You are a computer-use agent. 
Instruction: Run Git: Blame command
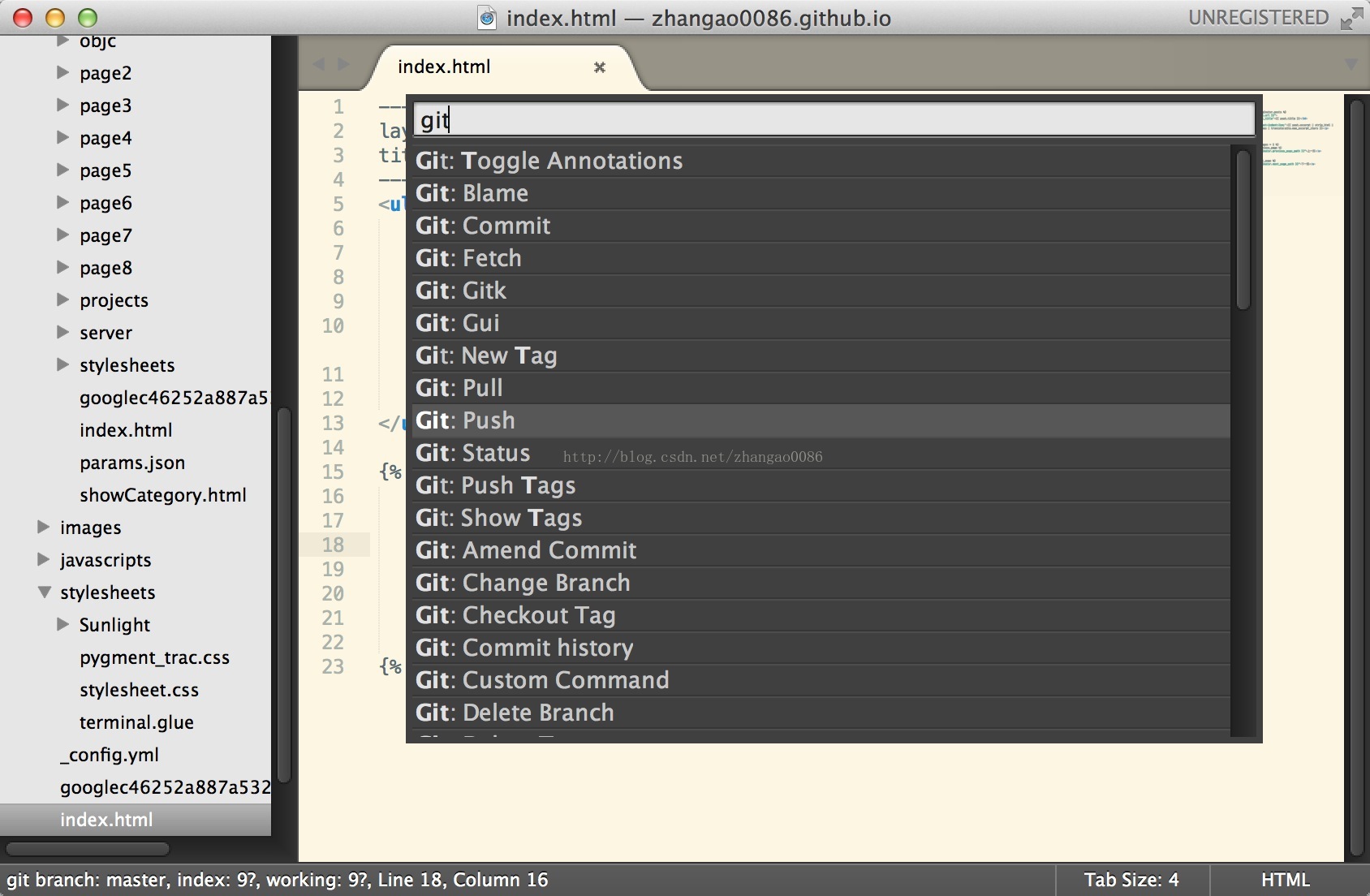click(x=821, y=193)
